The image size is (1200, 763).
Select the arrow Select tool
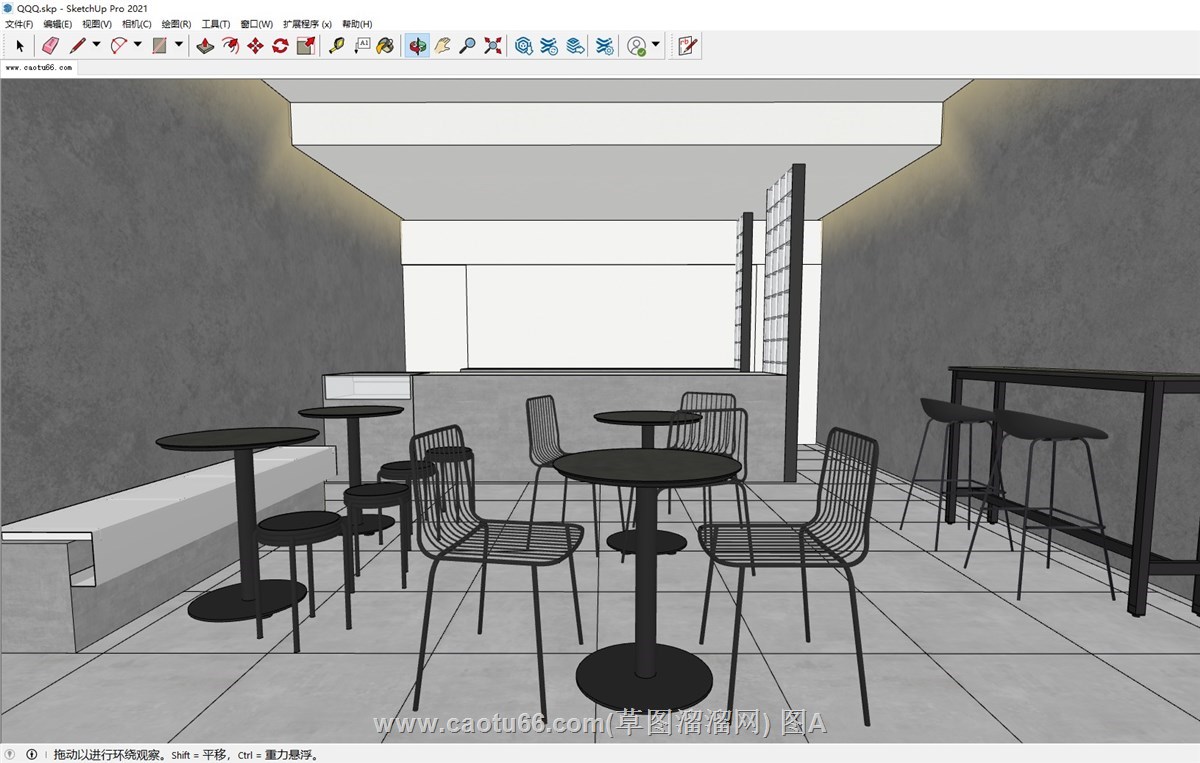tap(19, 45)
